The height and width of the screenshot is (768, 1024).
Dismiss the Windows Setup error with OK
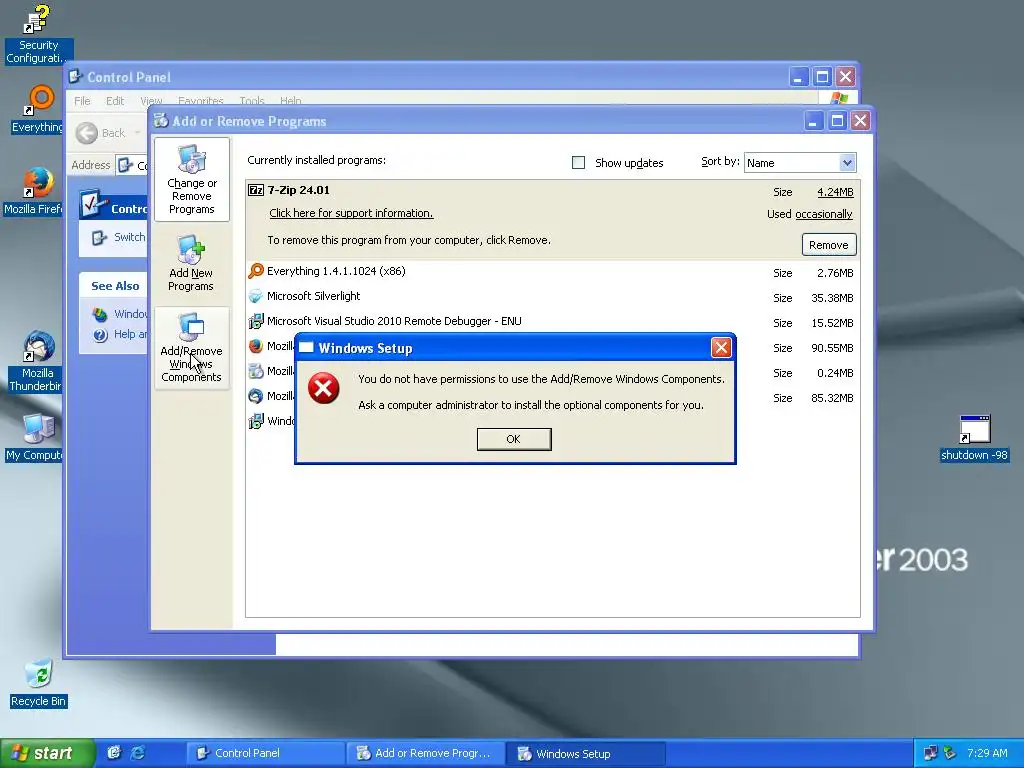514,439
